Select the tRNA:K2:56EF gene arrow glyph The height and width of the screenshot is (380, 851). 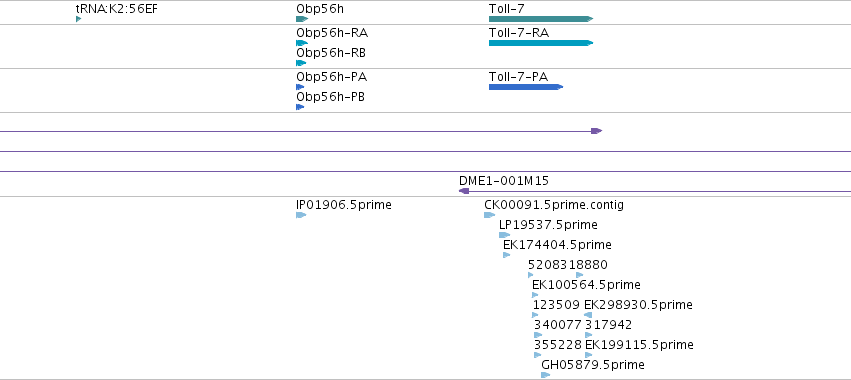click(79, 19)
